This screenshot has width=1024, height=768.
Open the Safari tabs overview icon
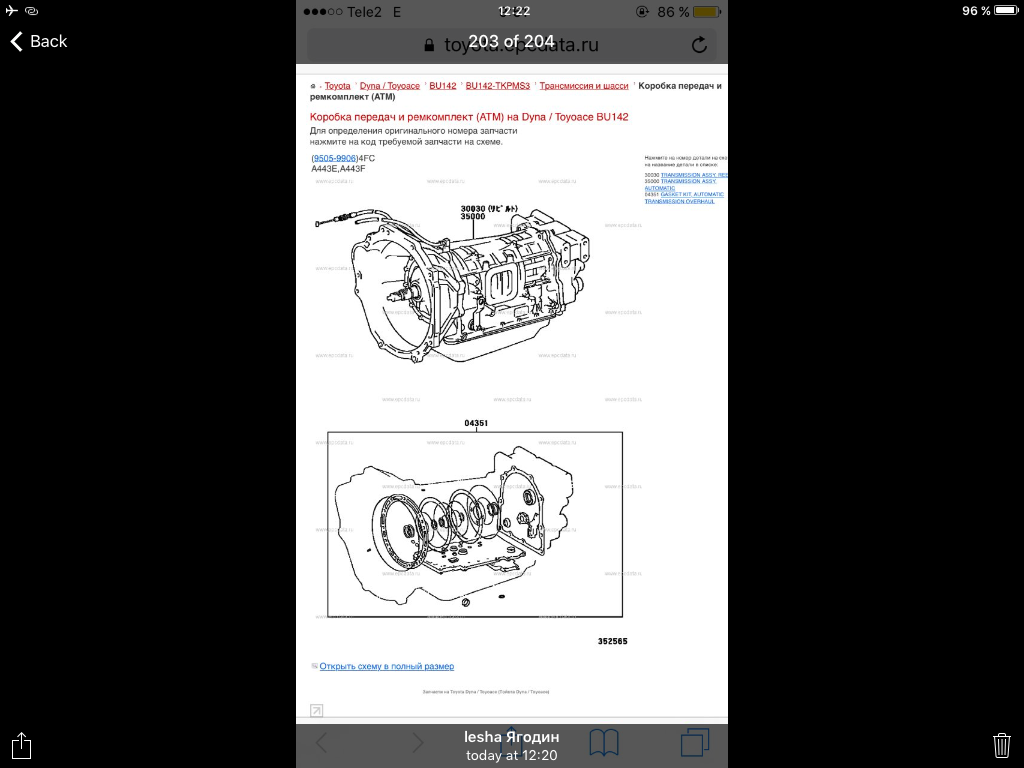pyautogui.click(x=694, y=742)
